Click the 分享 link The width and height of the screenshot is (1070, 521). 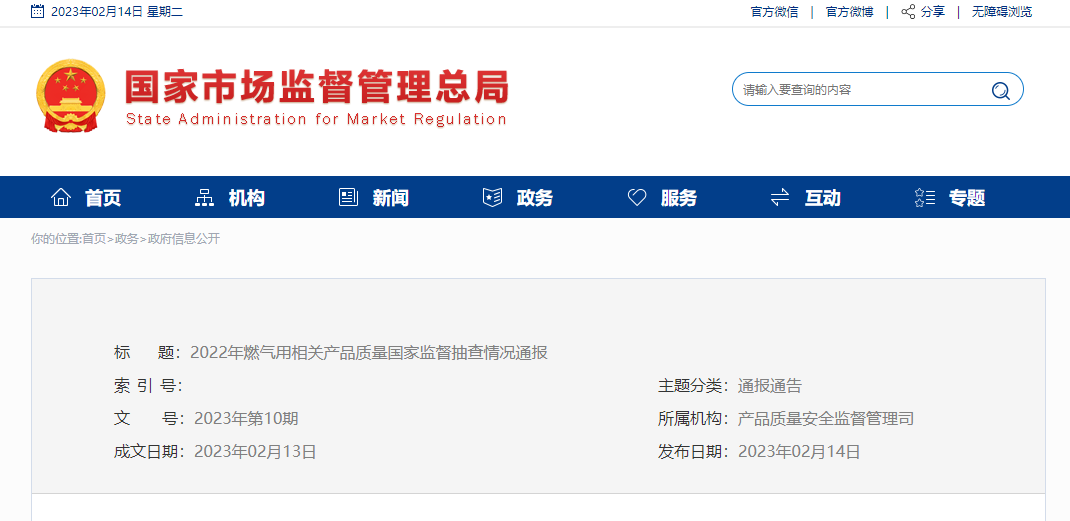[x=933, y=12]
